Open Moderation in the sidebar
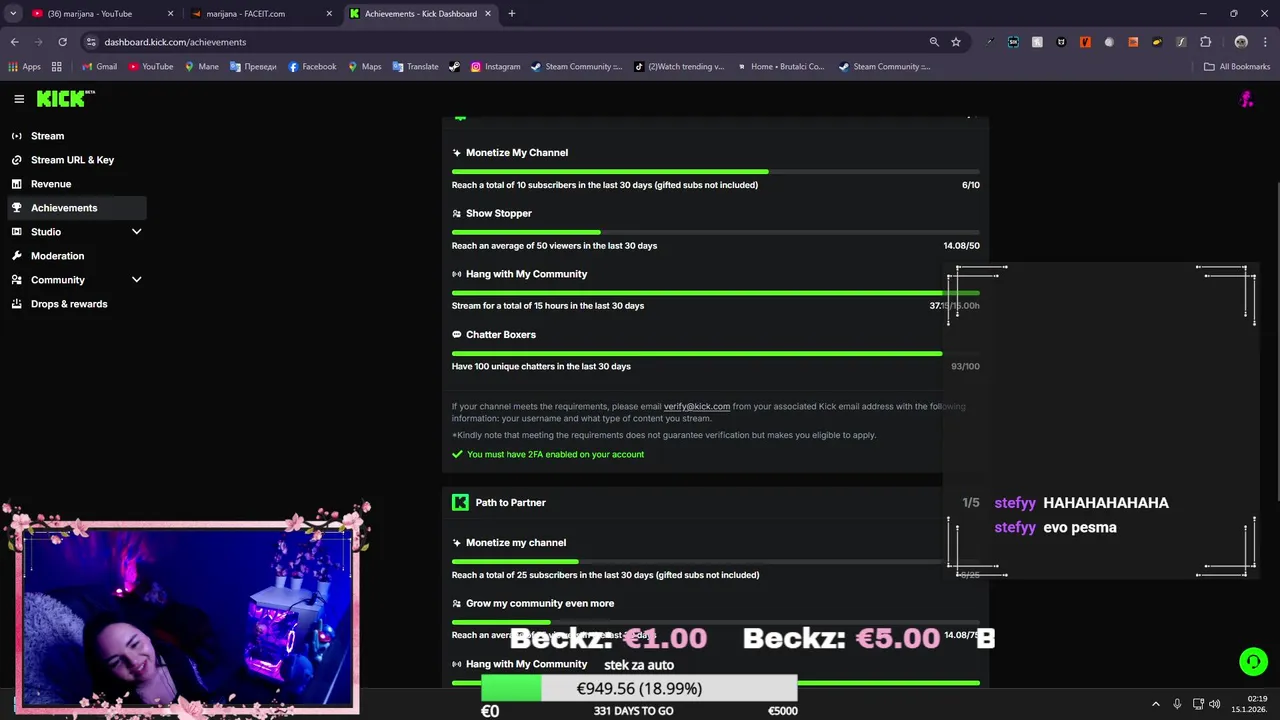This screenshot has height=720, width=1280. click(x=57, y=256)
